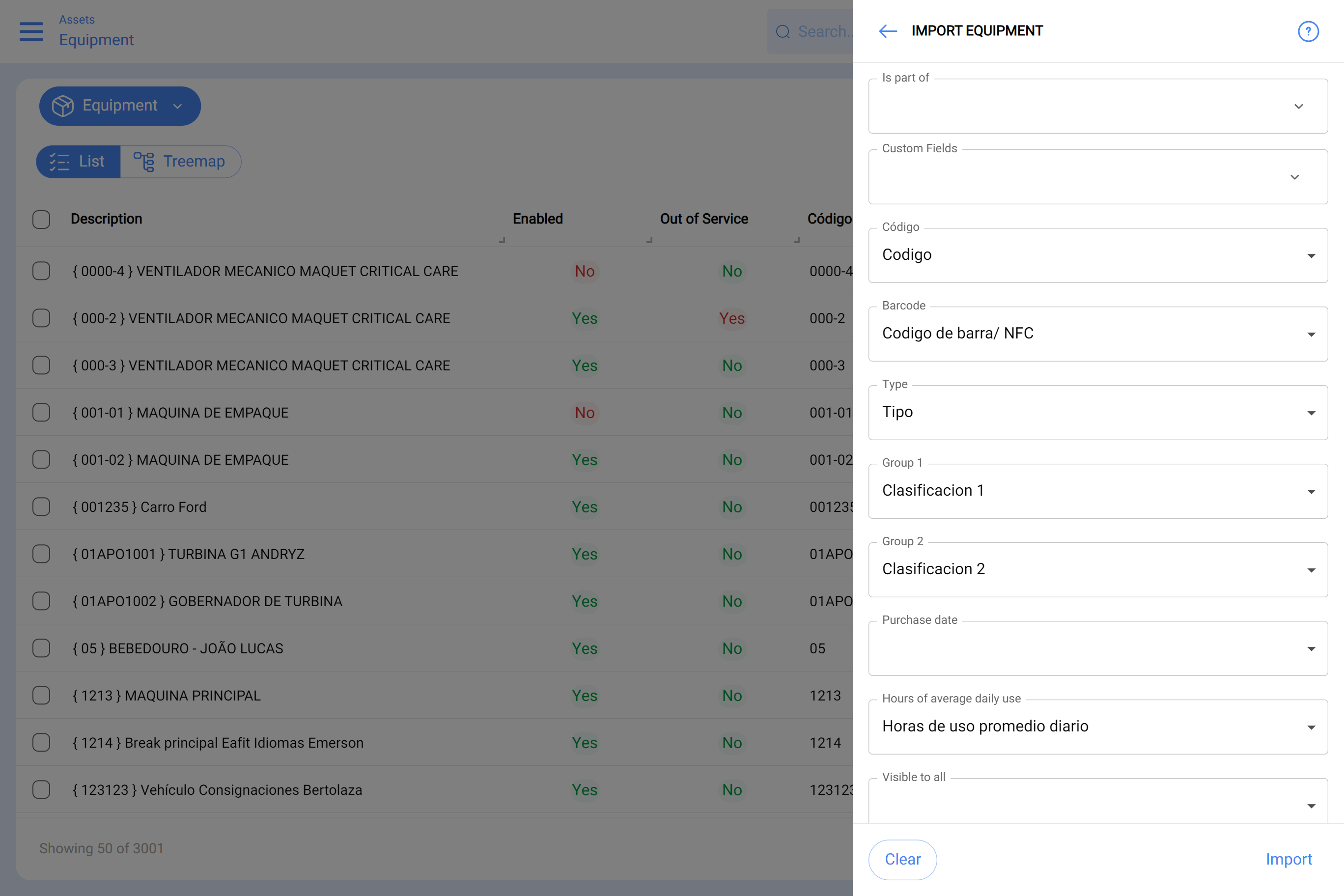The image size is (1344, 896).
Task: Click the Equipment box icon button
Action: click(64, 106)
